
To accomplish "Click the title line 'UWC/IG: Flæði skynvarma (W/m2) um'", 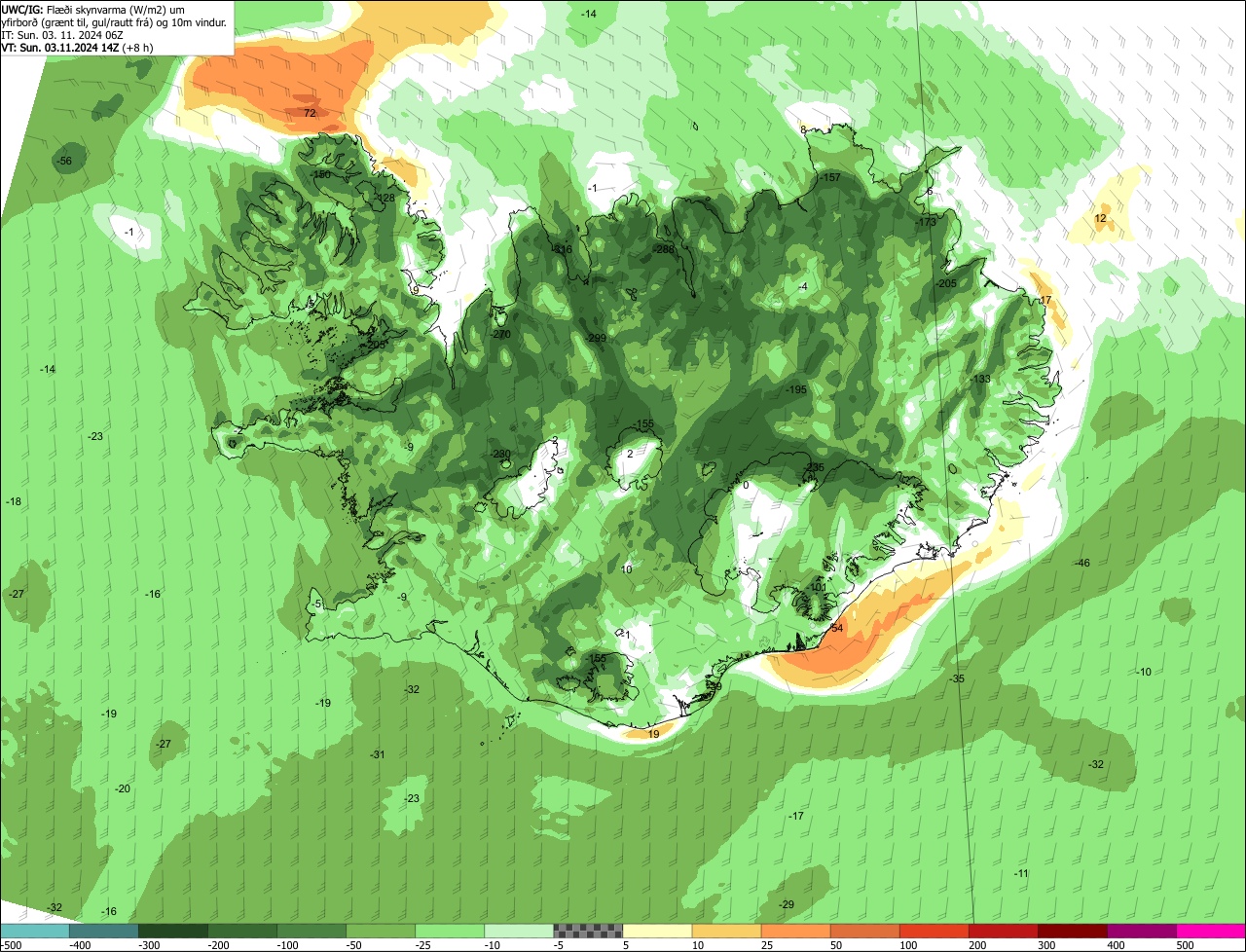I will [x=93, y=9].
